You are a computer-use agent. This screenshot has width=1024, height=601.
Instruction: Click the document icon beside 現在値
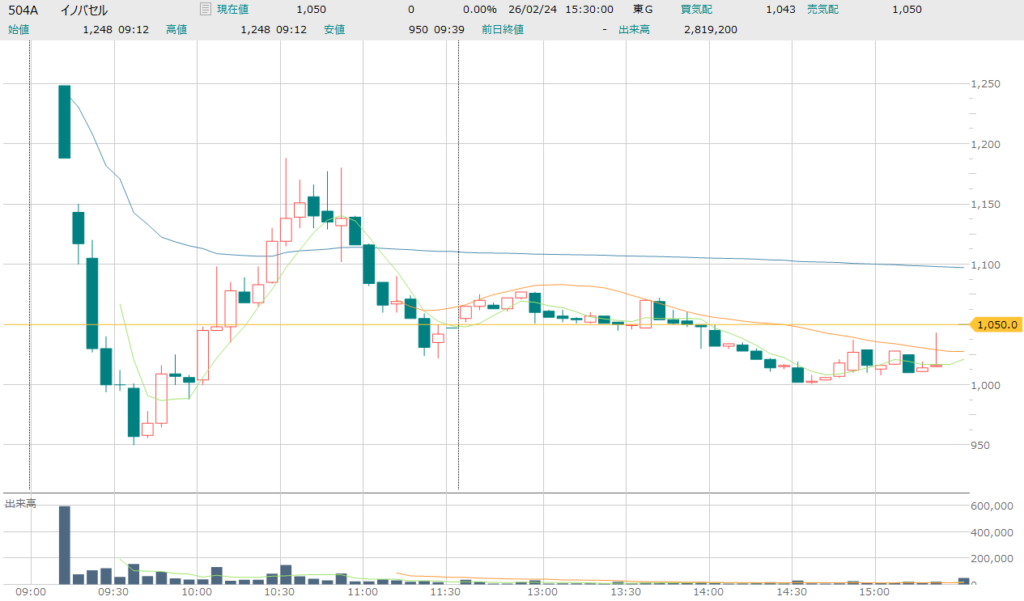point(205,9)
